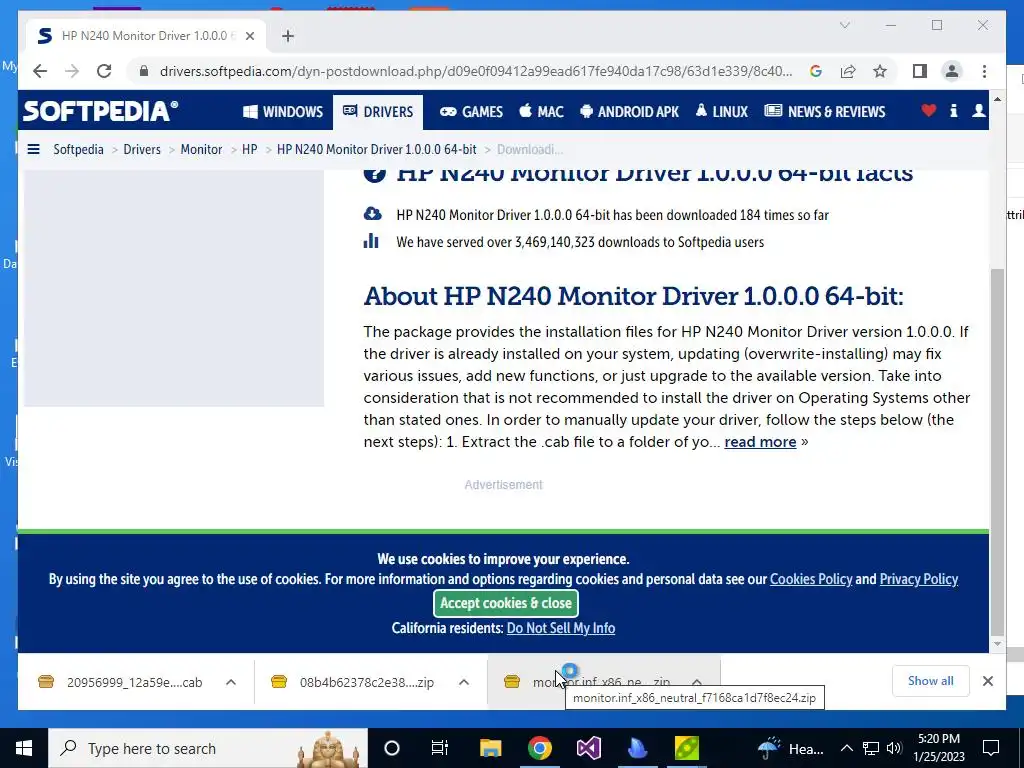Open the tab search chevron

[844, 25]
